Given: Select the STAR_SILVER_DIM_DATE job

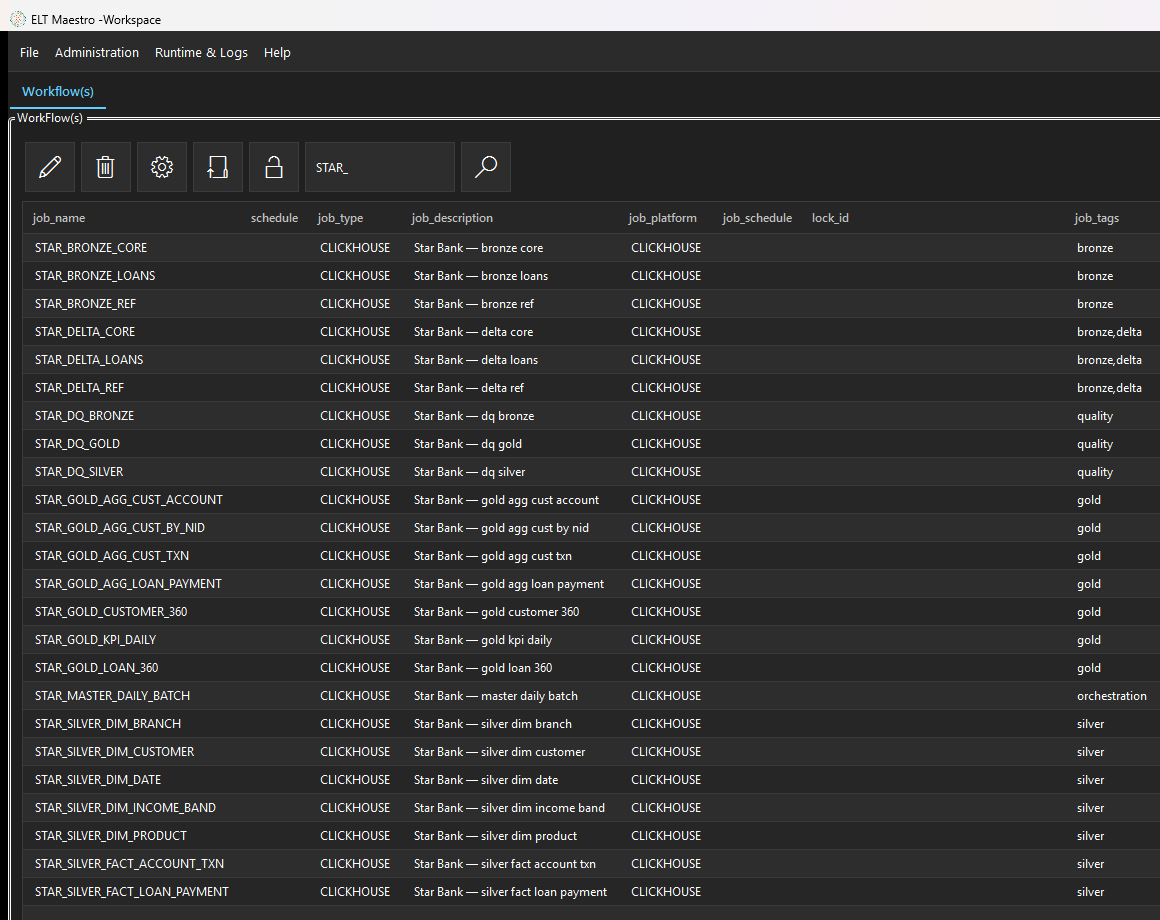Looking at the screenshot, I should coord(98,780).
